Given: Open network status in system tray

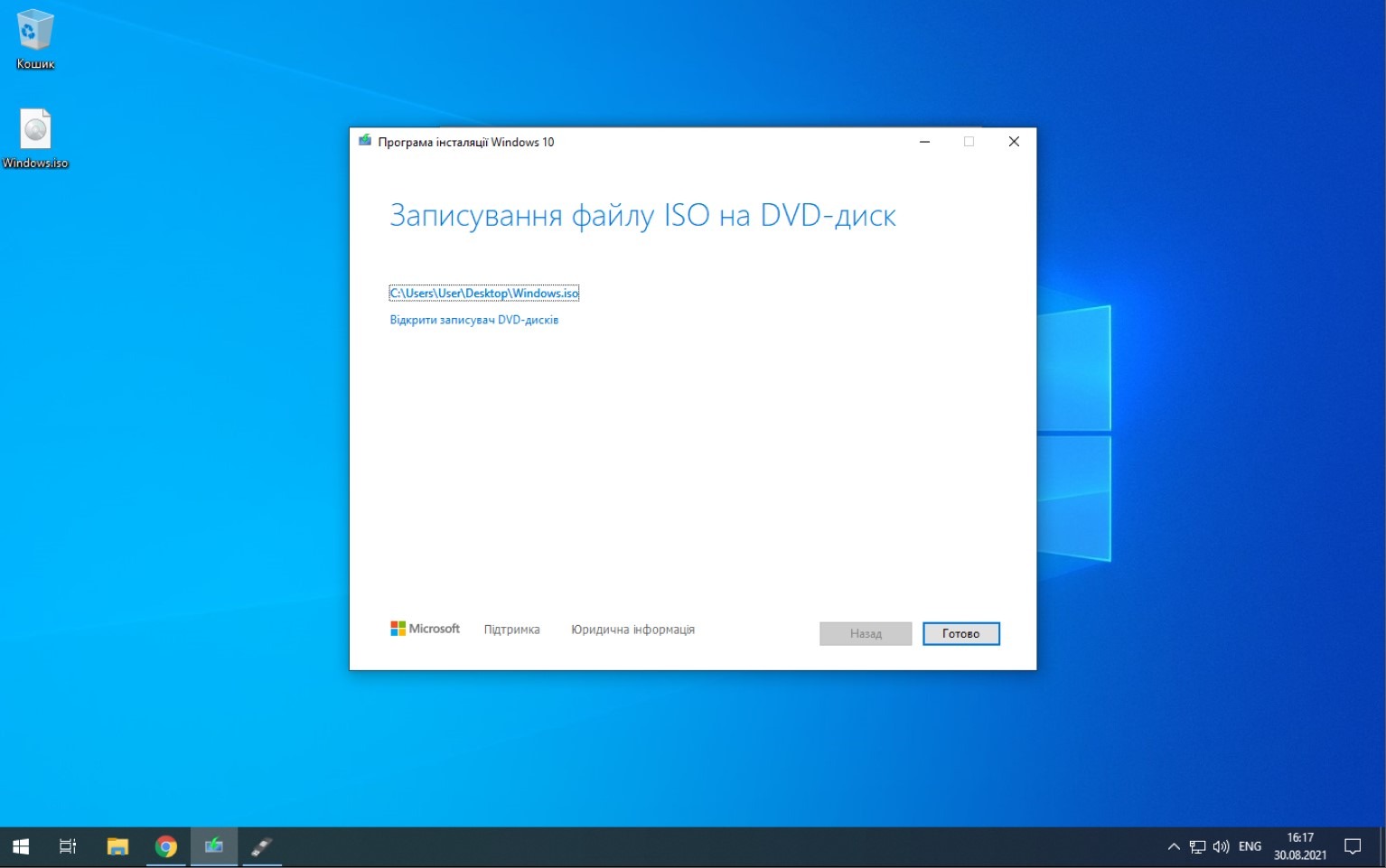Looking at the screenshot, I should tap(1197, 846).
